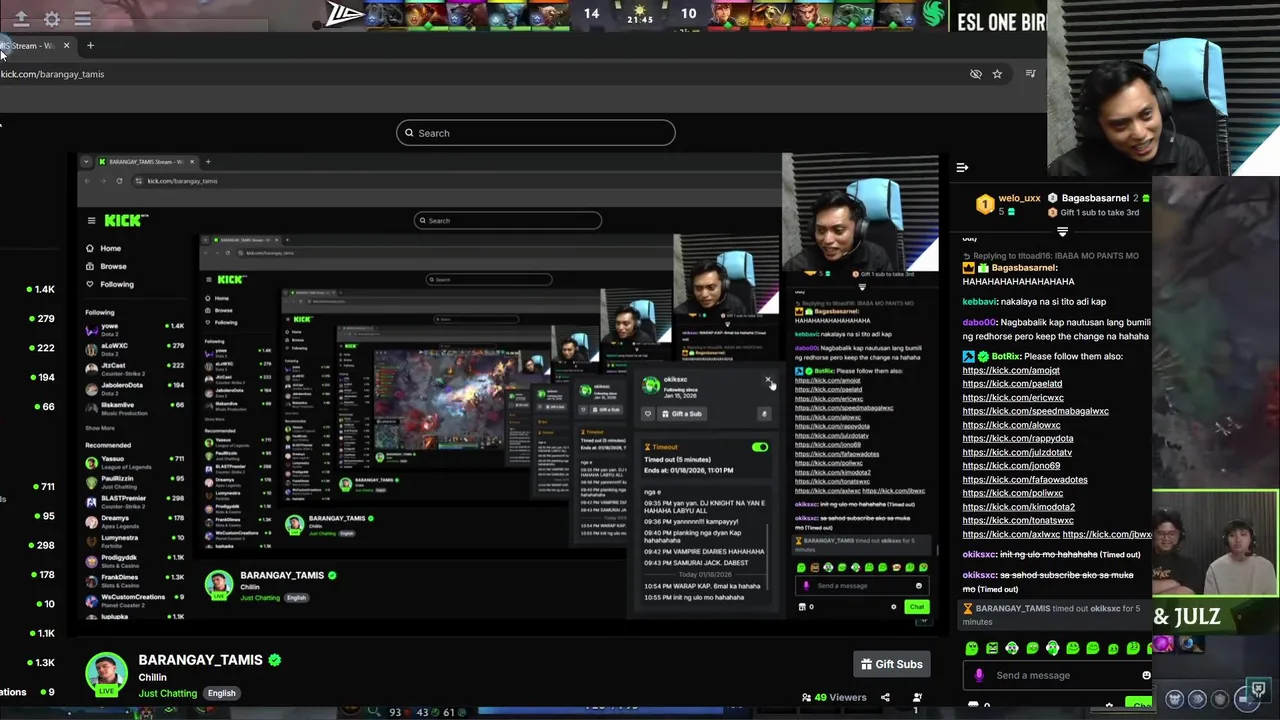Toggle the crossed-eye icon in the address bar

(976, 74)
